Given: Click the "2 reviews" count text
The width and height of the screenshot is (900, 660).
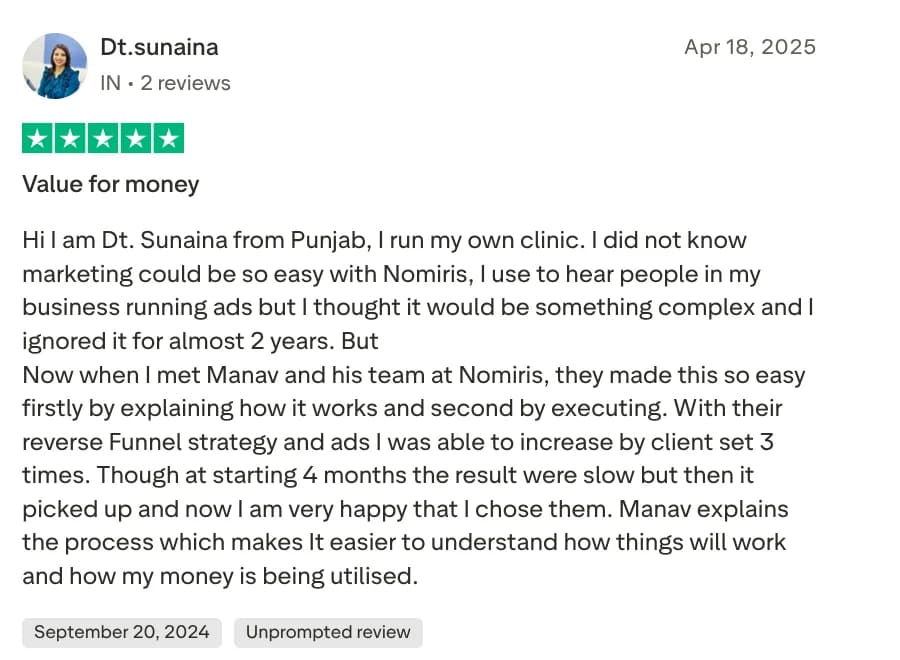Looking at the screenshot, I should tap(185, 83).
